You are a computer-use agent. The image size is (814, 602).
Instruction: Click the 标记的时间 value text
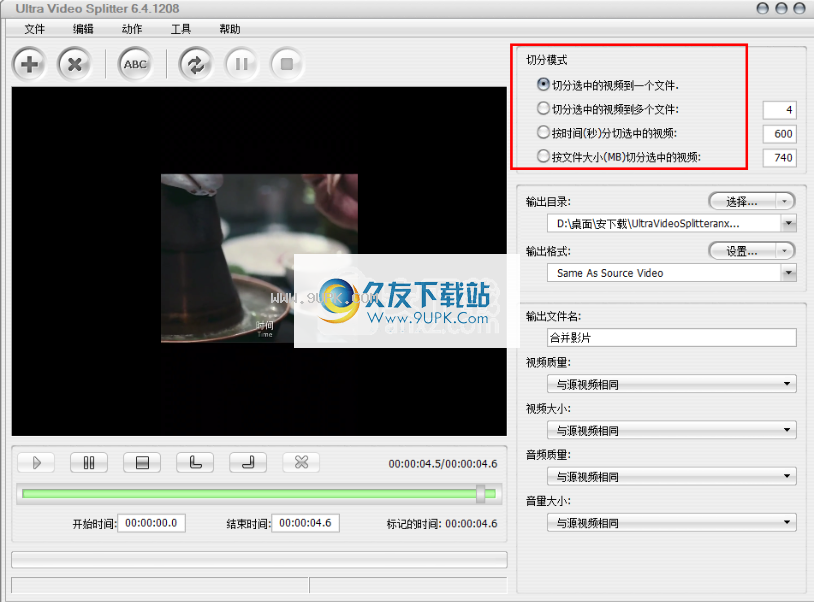[x=471, y=524]
